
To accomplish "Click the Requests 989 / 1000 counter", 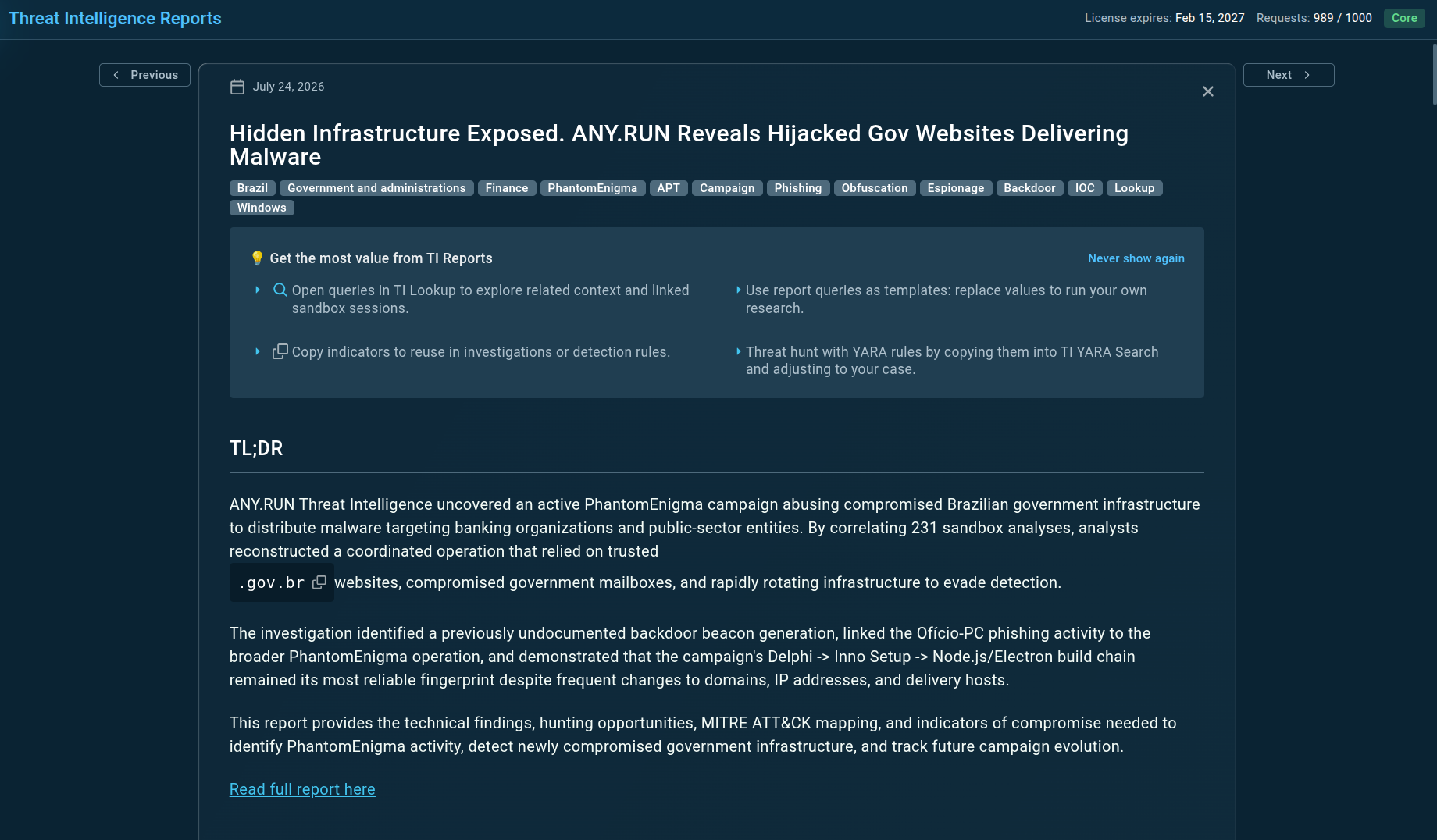I will point(1314,18).
